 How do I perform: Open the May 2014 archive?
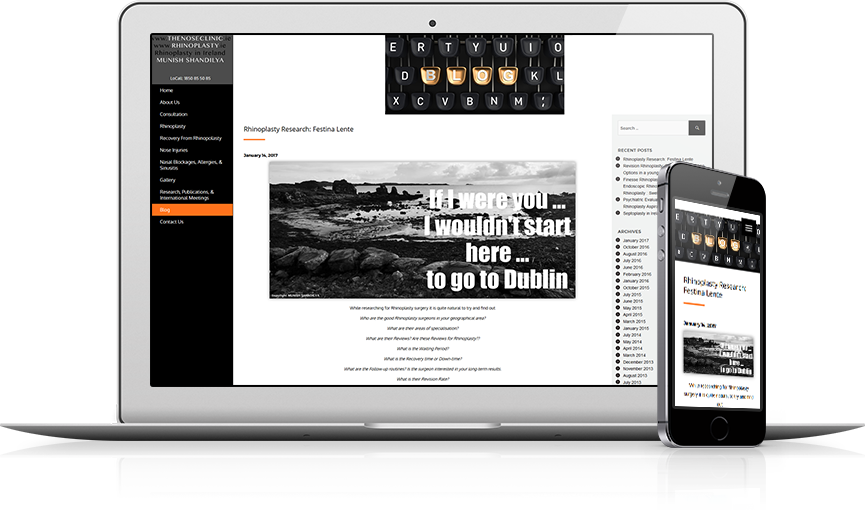click(x=632, y=342)
